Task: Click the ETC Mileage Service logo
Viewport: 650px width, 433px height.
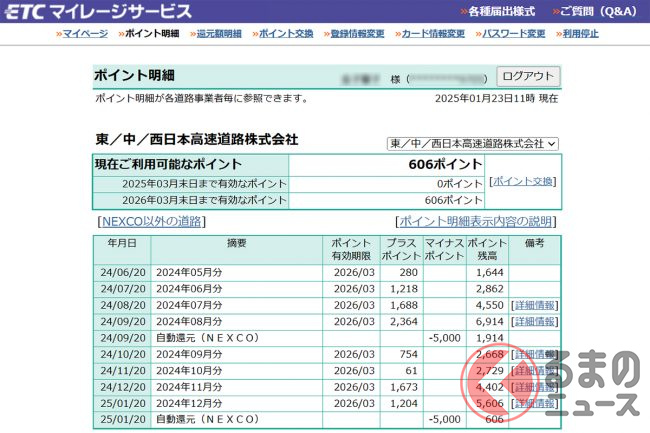Action: pos(97,11)
